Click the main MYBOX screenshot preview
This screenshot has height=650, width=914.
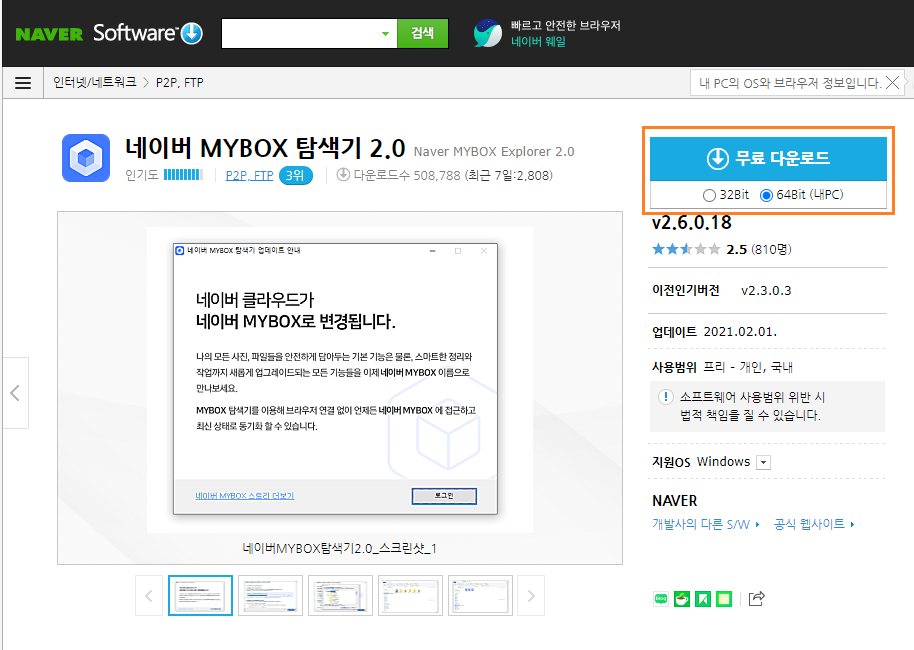340,380
